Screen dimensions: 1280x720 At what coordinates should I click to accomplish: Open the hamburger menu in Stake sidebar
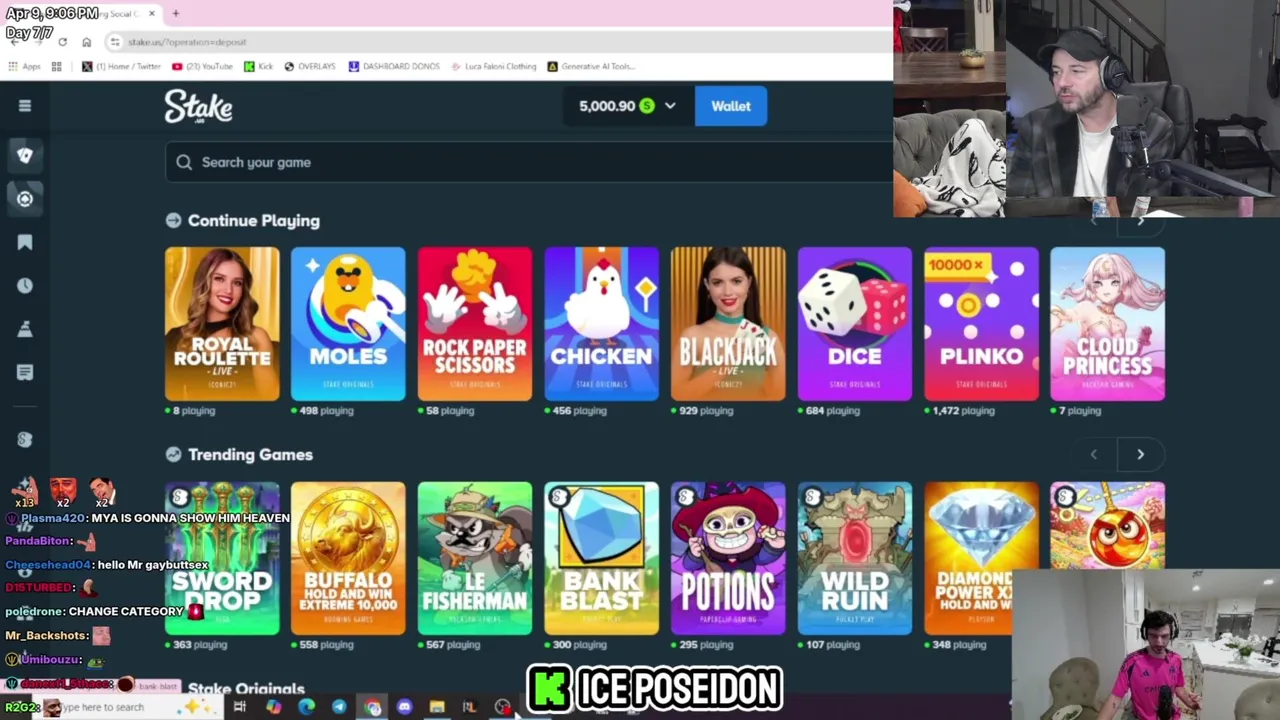click(x=25, y=106)
